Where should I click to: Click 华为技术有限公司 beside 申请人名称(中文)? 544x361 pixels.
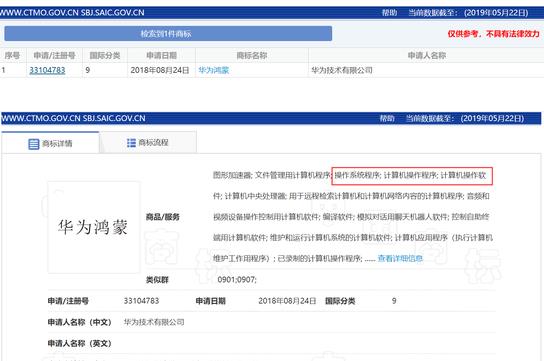154,322
